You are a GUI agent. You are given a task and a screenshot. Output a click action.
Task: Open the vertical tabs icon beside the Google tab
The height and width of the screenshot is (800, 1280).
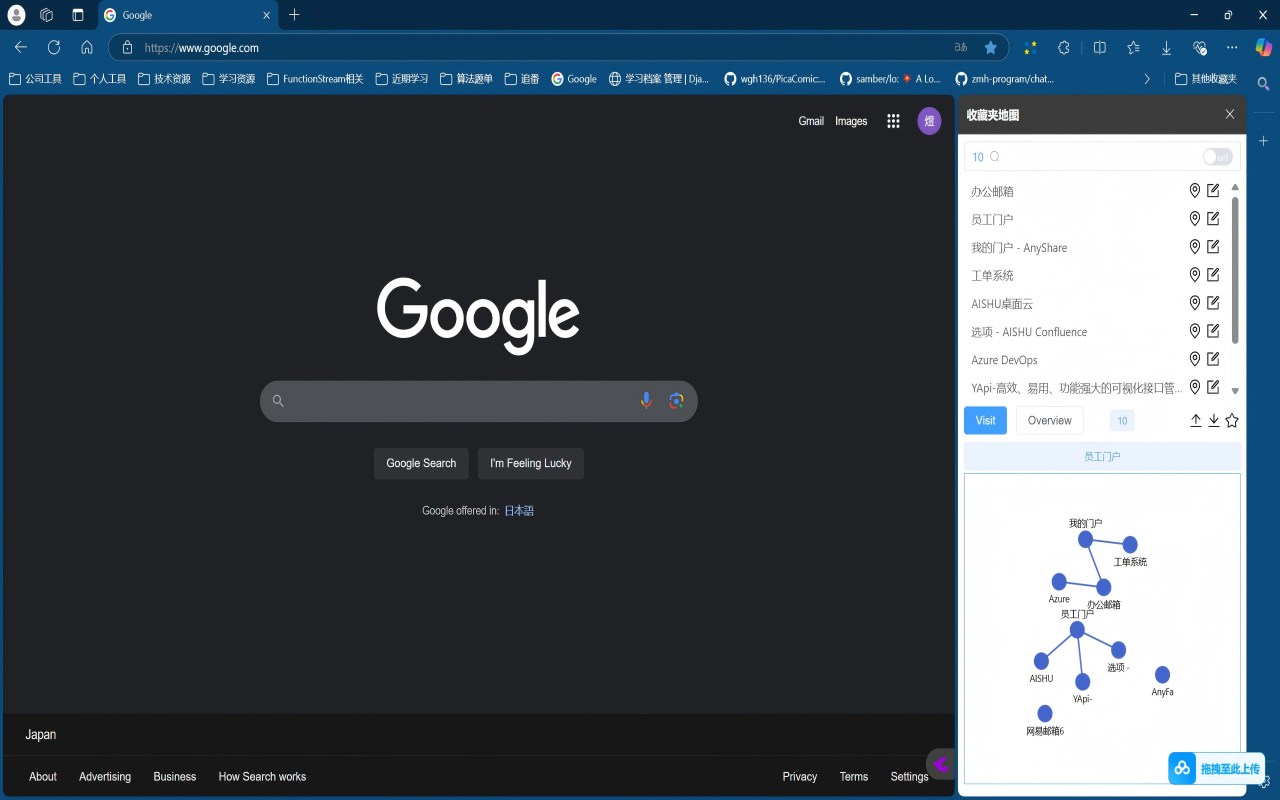tap(78, 15)
